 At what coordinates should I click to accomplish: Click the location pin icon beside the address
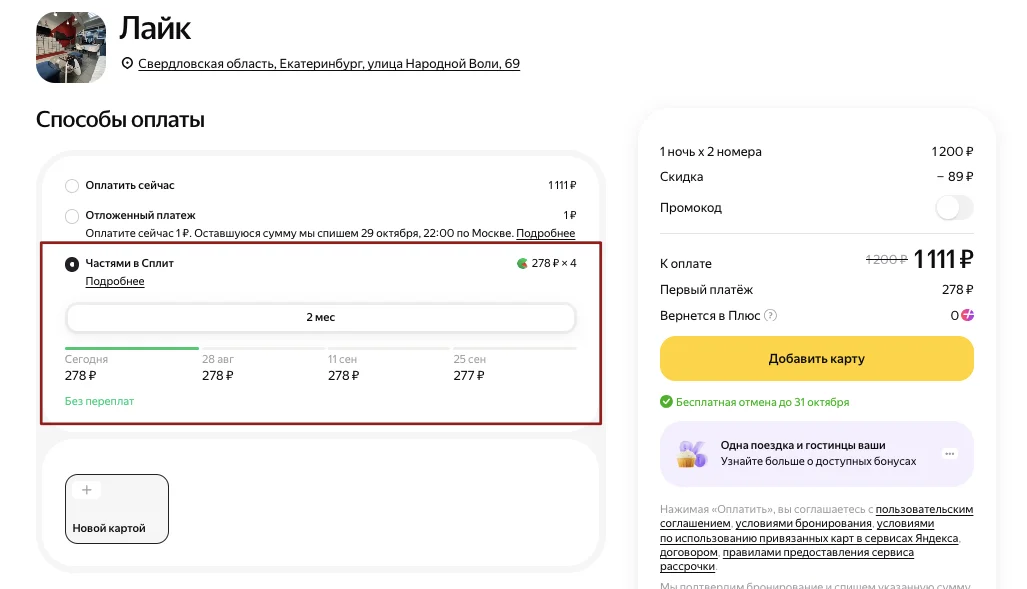(x=127, y=64)
